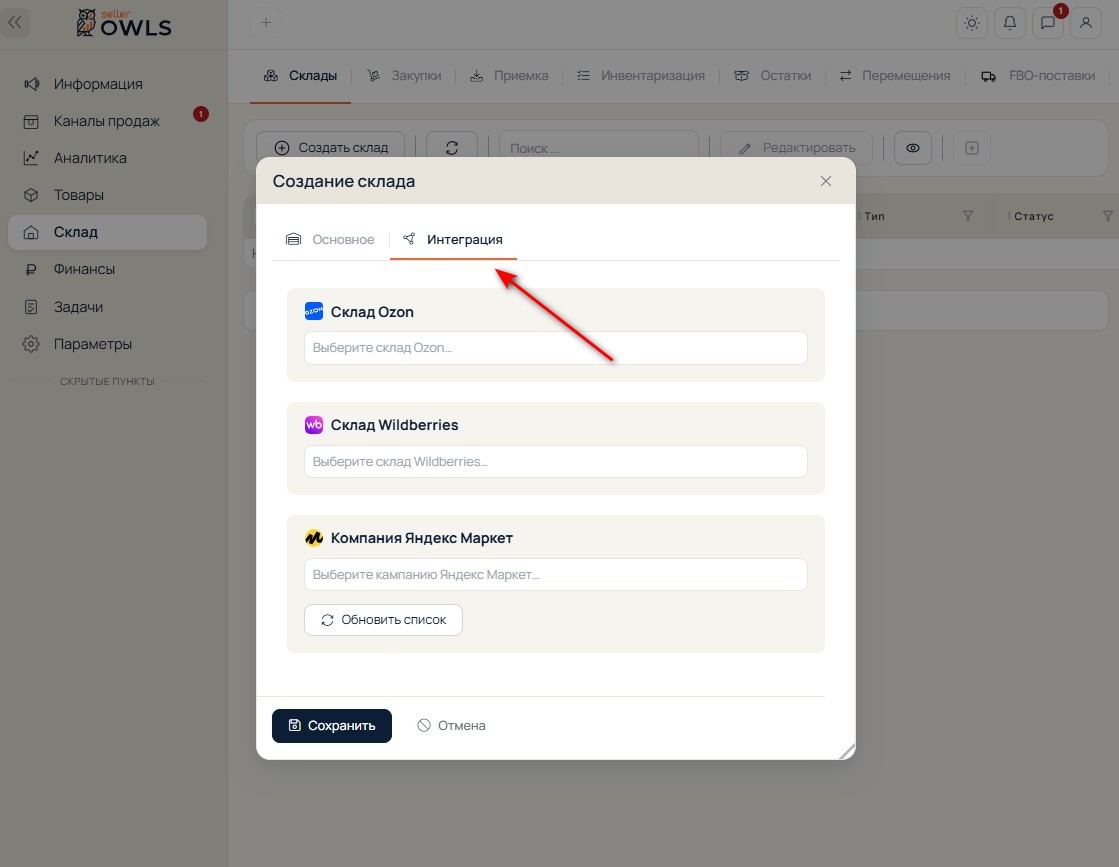This screenshot has width=1119, height=867.
Task: Click the plus tab icon in header
Action: coord(265,23)
